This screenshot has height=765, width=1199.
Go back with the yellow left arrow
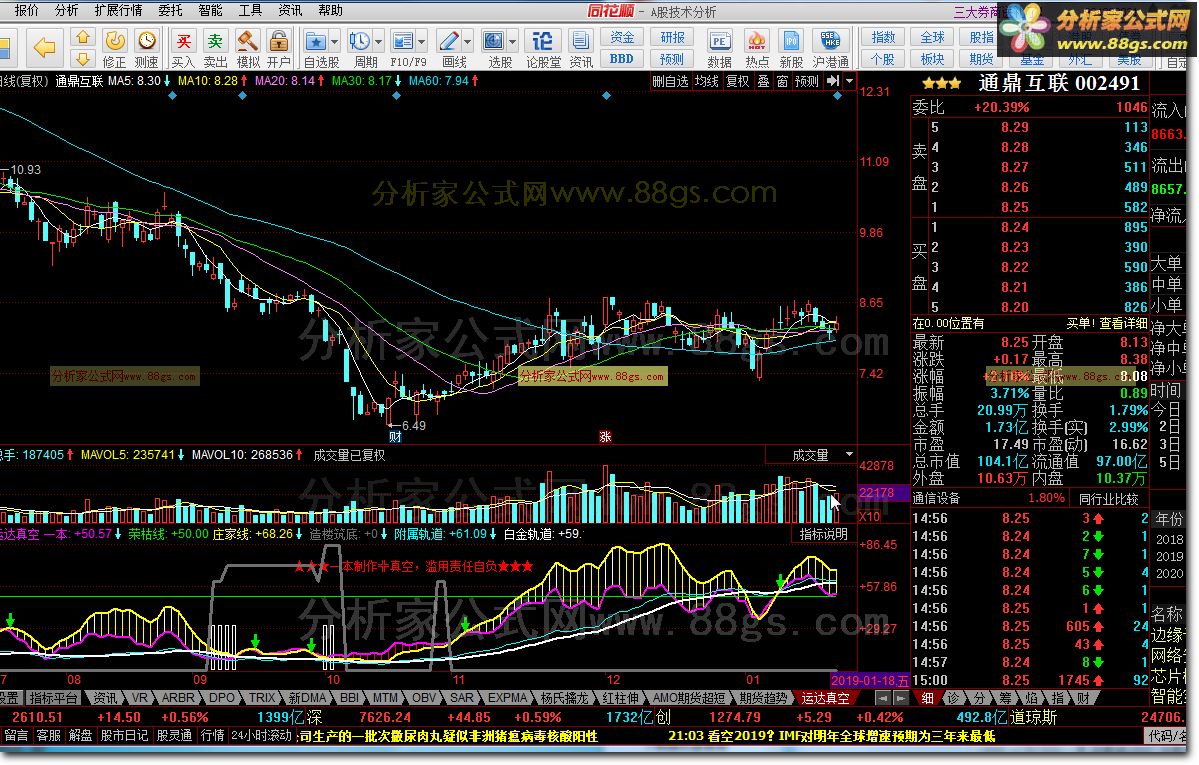(44, 48)
